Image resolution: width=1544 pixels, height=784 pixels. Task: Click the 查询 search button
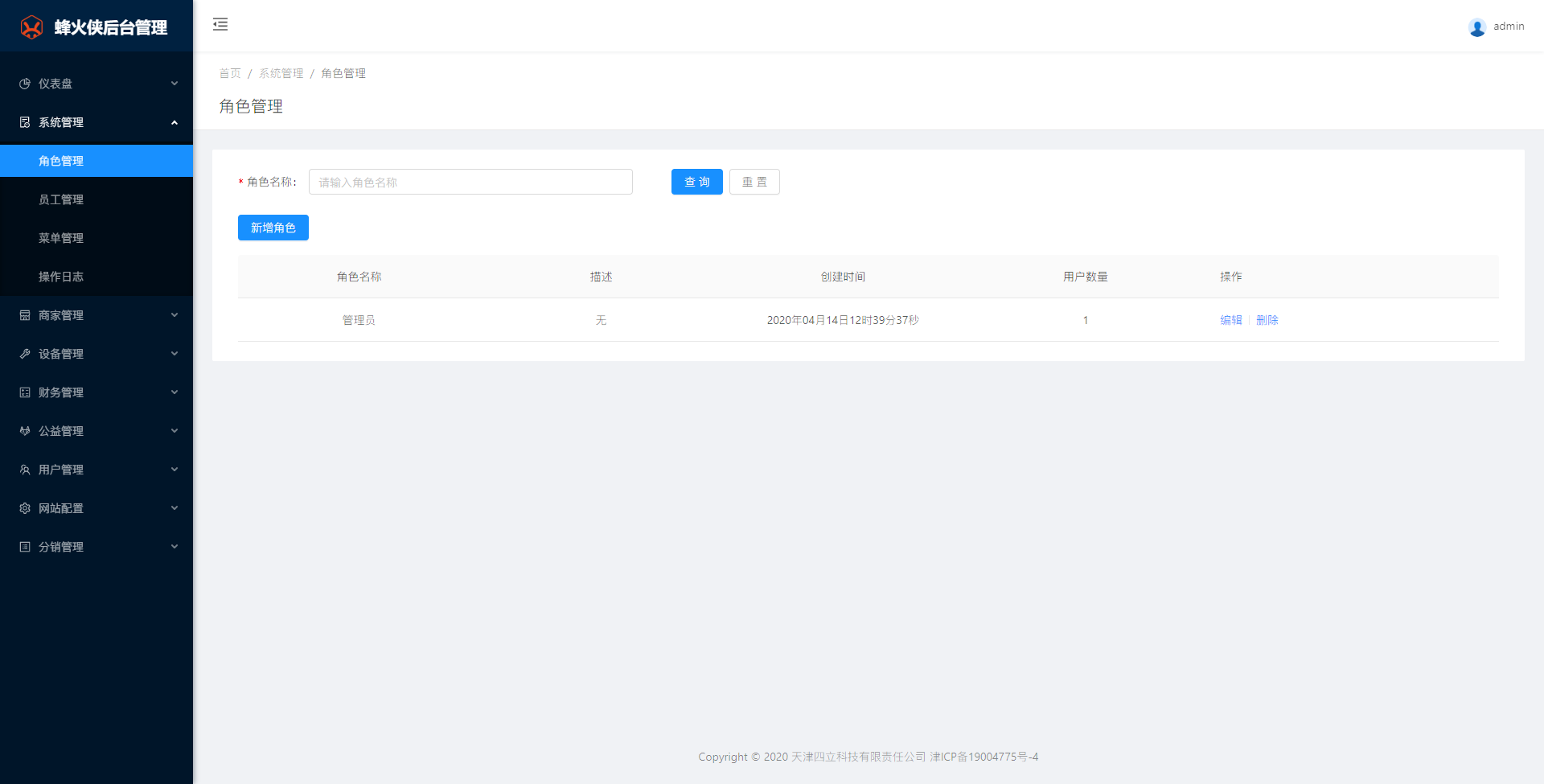click(696, 182)
